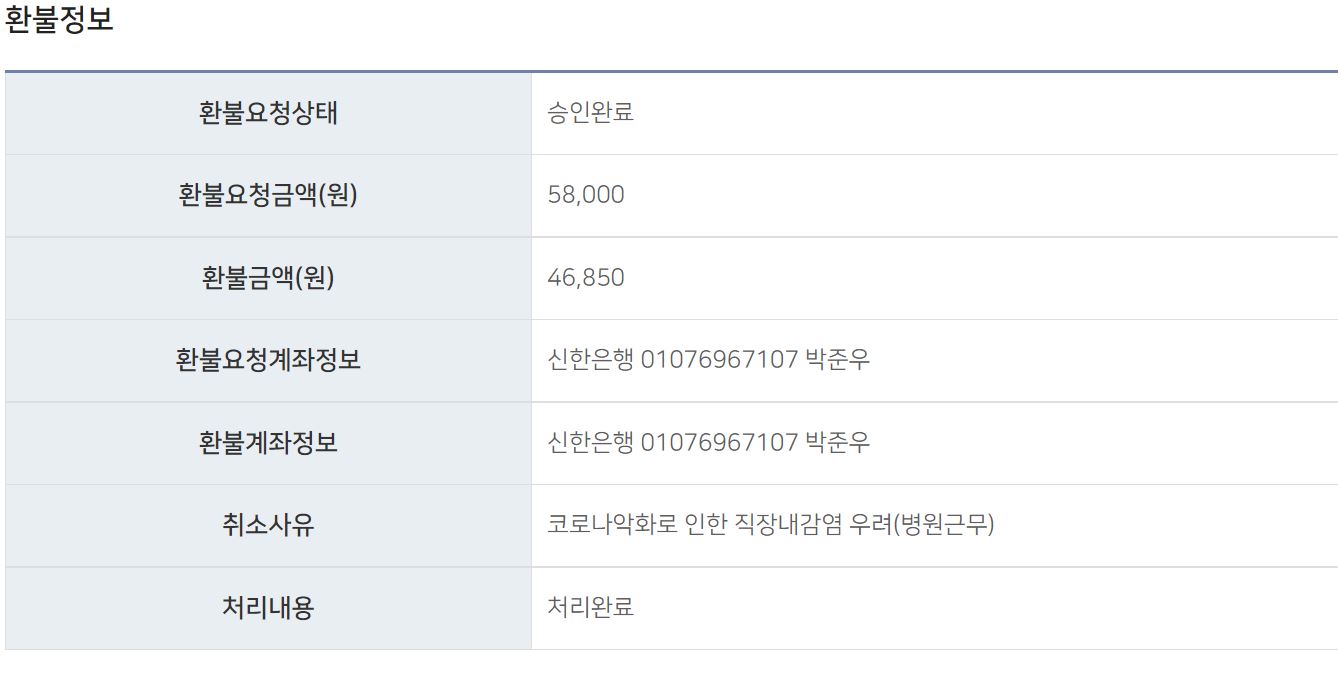
Task: Select the 환불요청계좌정보 label cell
Action: pyautogui.click(x=268, y=360)
